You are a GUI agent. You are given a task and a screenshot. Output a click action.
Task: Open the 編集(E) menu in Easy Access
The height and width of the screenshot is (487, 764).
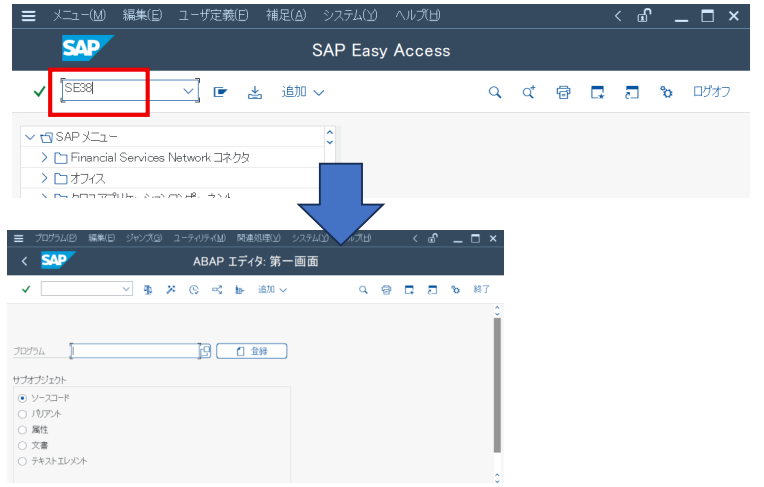(x=142, y=16)
